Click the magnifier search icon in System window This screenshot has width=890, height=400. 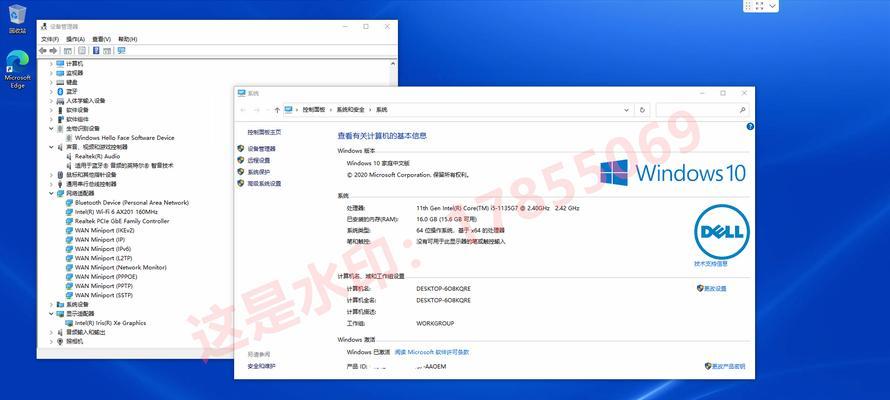coord(742,110)
